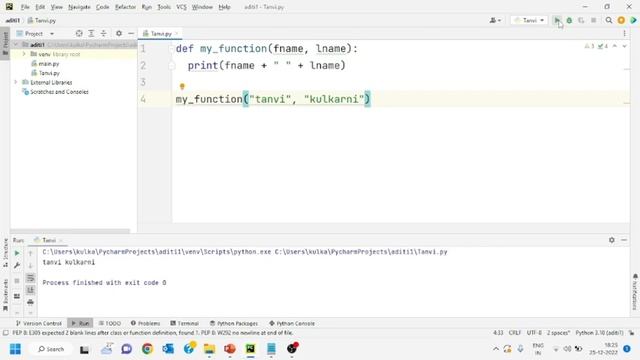The image size is (640, 360).
Task: Open the Python Console tool window
Action: 292,323
